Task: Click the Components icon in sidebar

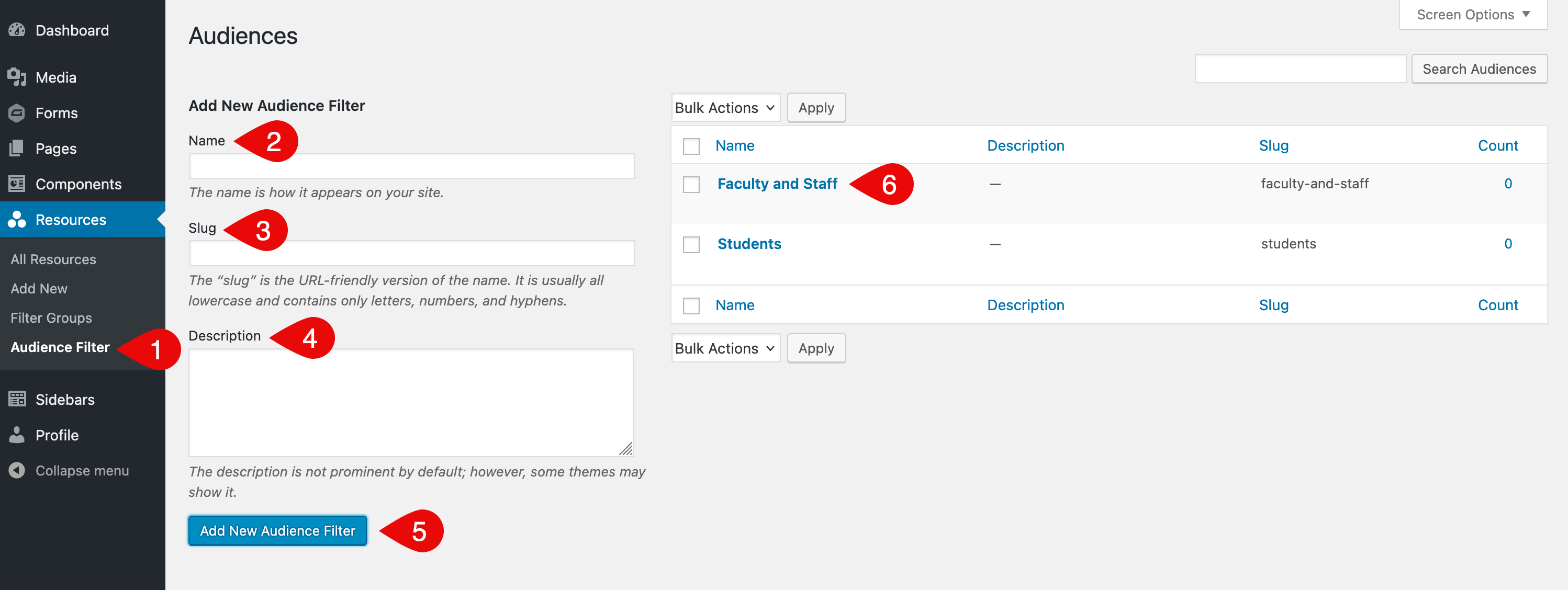Action: (x=17, y=184)
